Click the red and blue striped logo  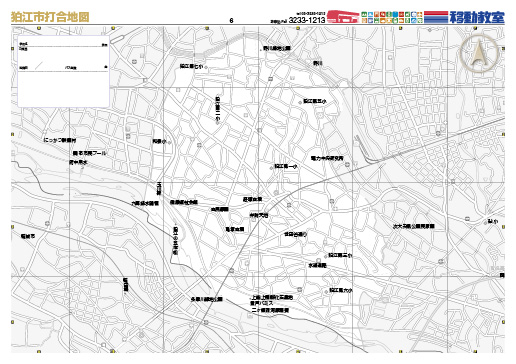(x=436, y=17)
